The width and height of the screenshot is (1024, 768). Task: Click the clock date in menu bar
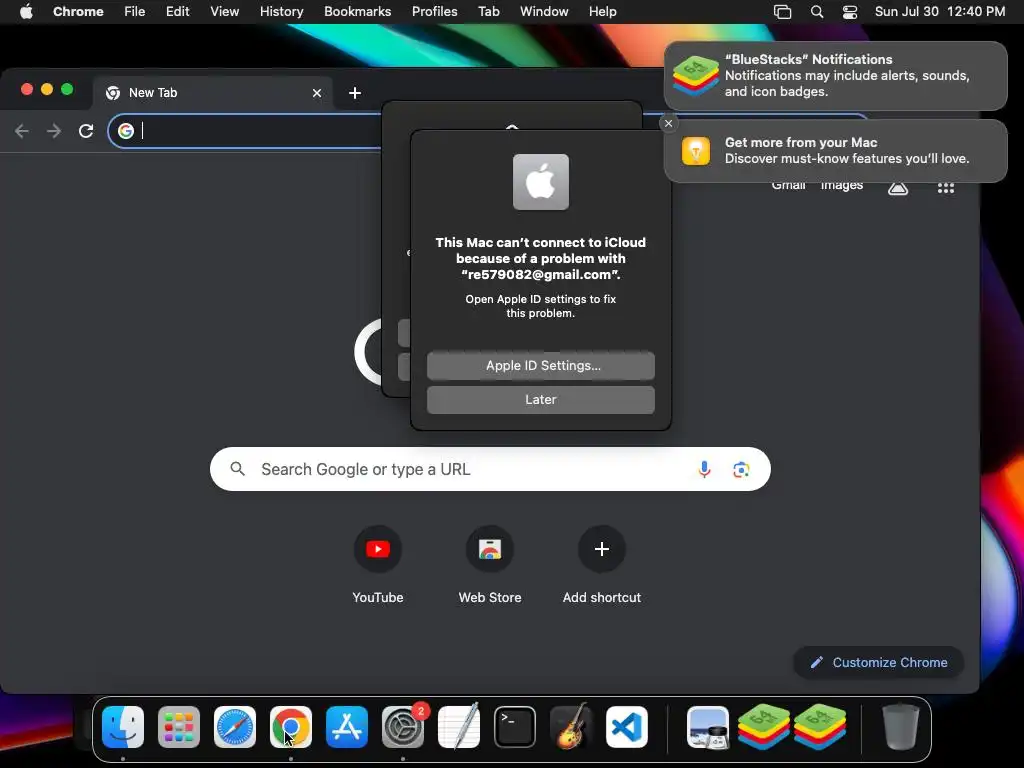pyautogui.click(x=940, y=12)
